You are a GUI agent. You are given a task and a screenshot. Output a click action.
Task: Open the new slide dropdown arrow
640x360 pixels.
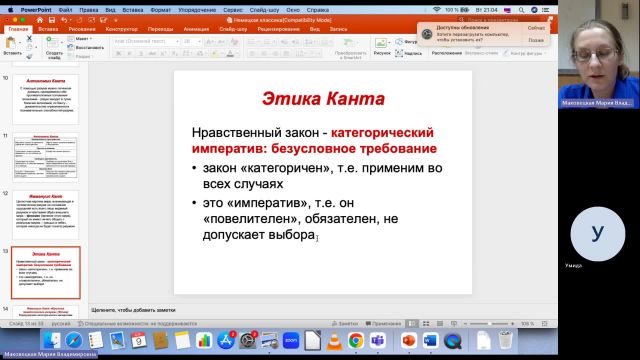pyautogui.click(x=62, y=42)
